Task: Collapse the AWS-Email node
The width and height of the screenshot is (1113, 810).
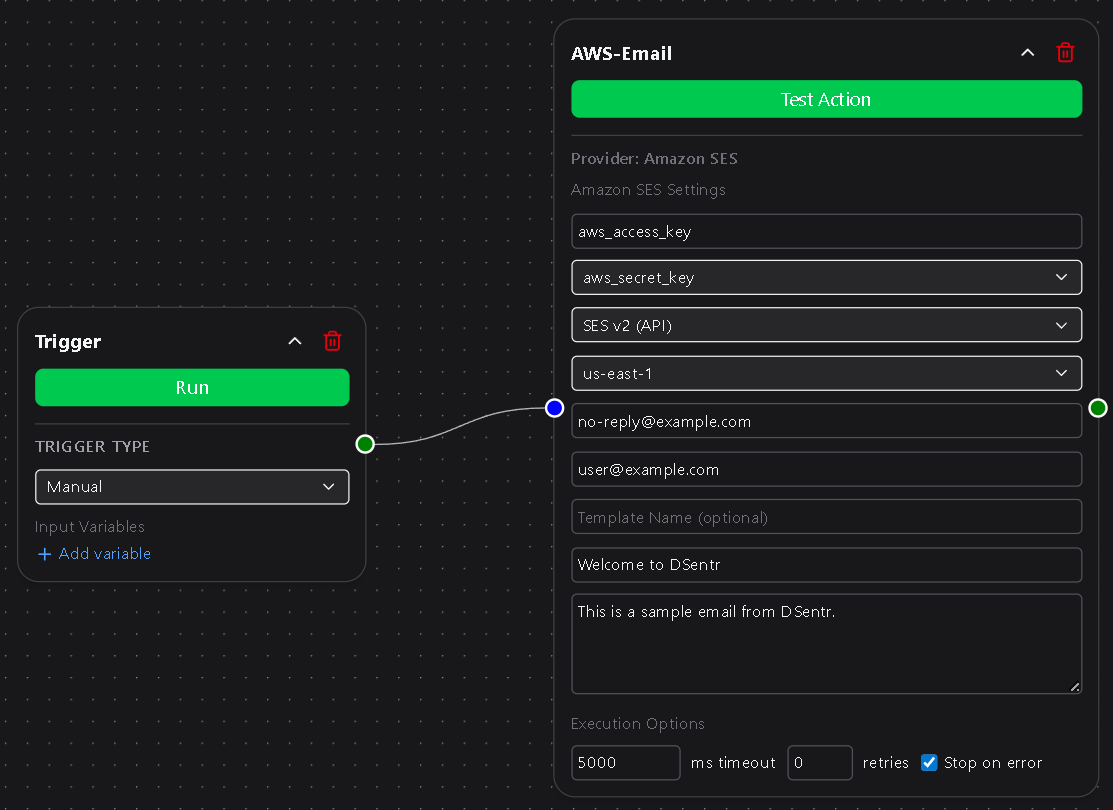Action: (1027, 53)
